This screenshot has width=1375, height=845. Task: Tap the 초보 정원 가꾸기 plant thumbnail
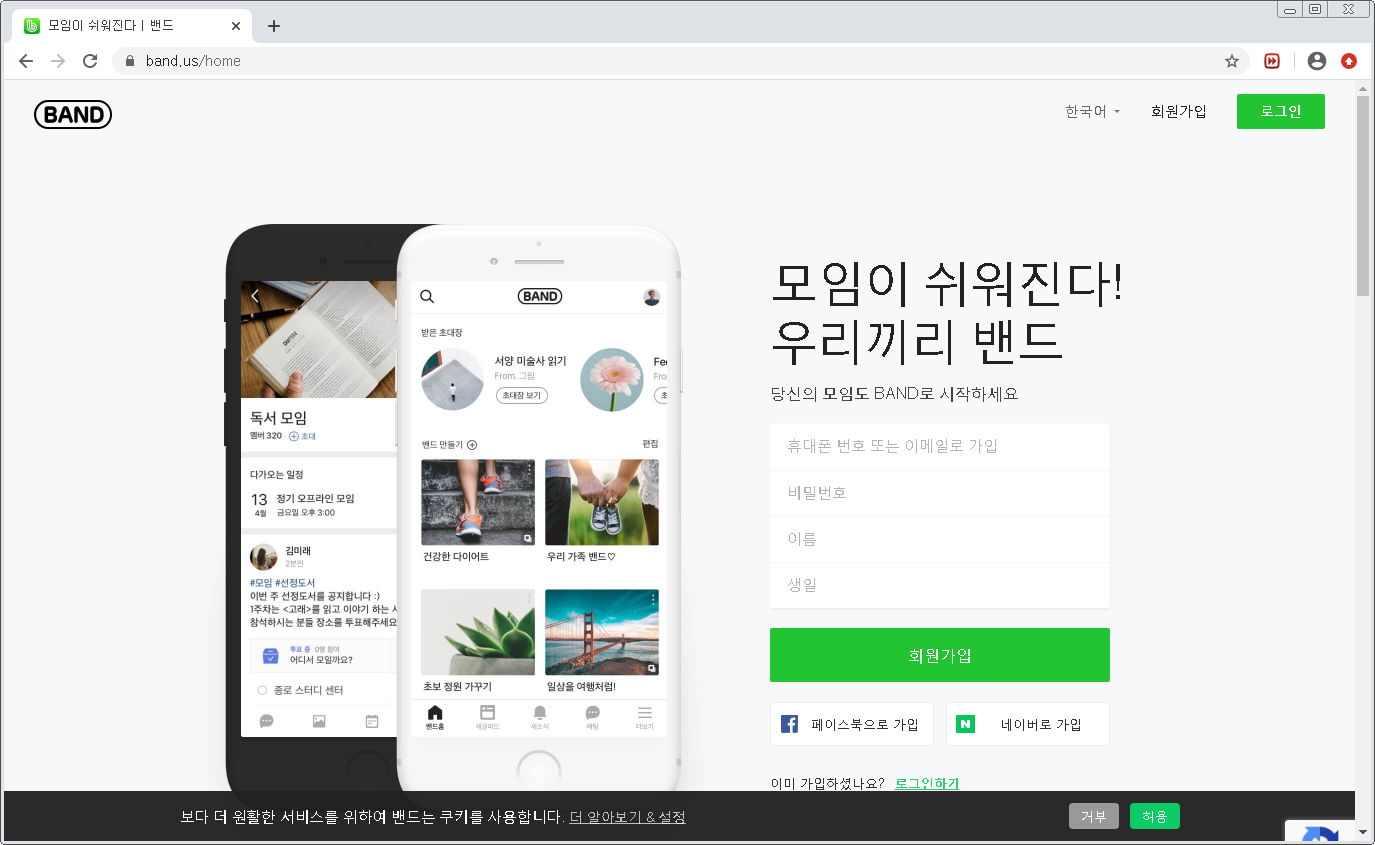point(478,632)
